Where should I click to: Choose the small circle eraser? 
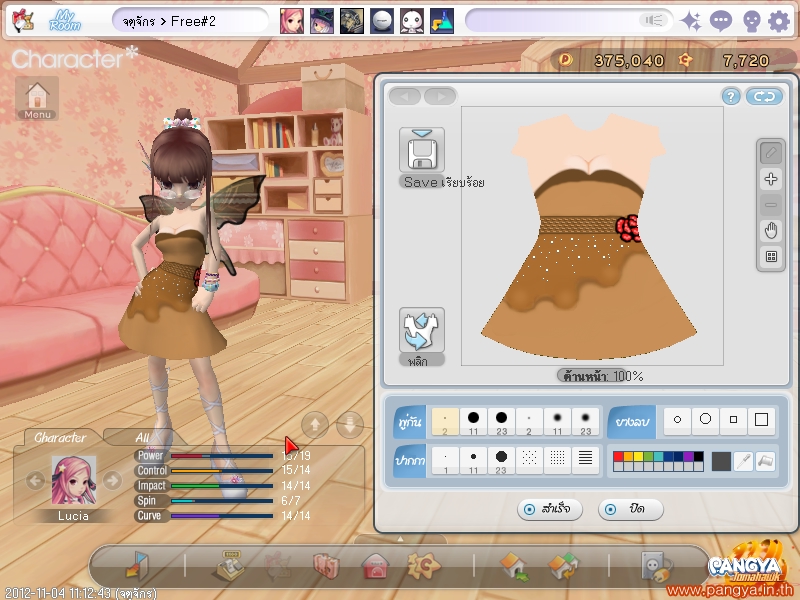(677, 420)
